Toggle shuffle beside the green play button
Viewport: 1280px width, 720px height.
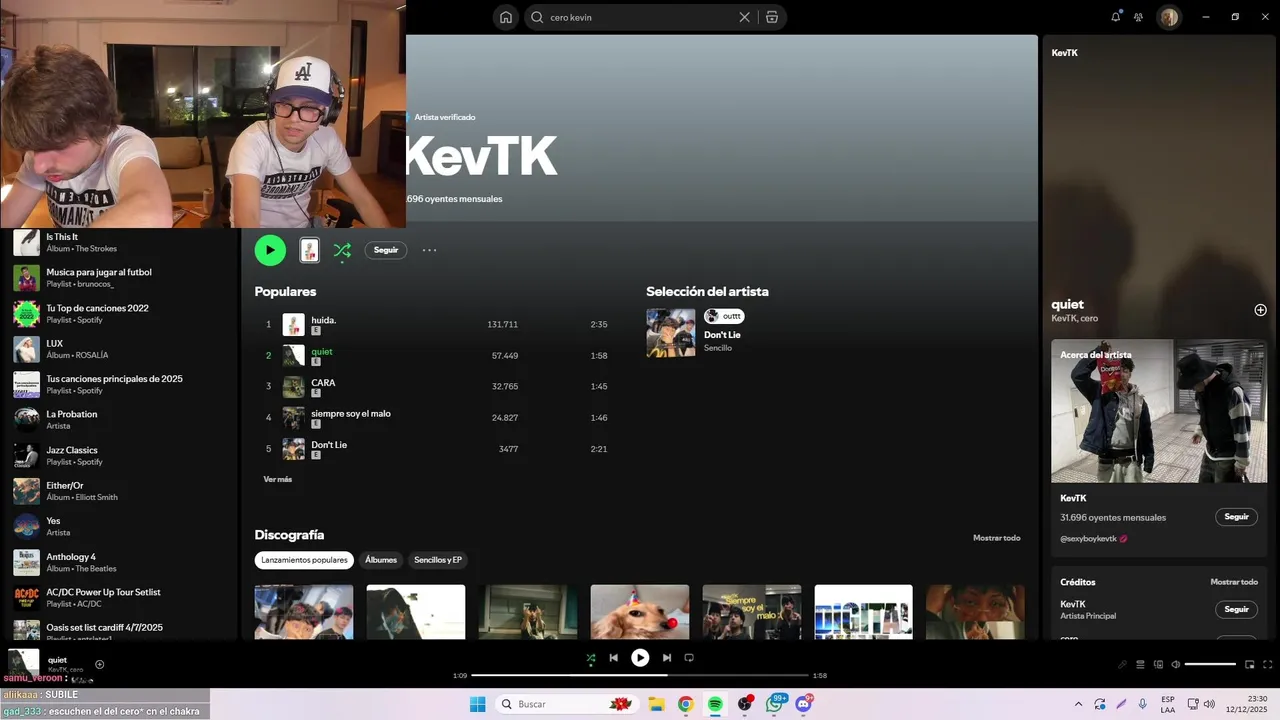pos(342,250)
